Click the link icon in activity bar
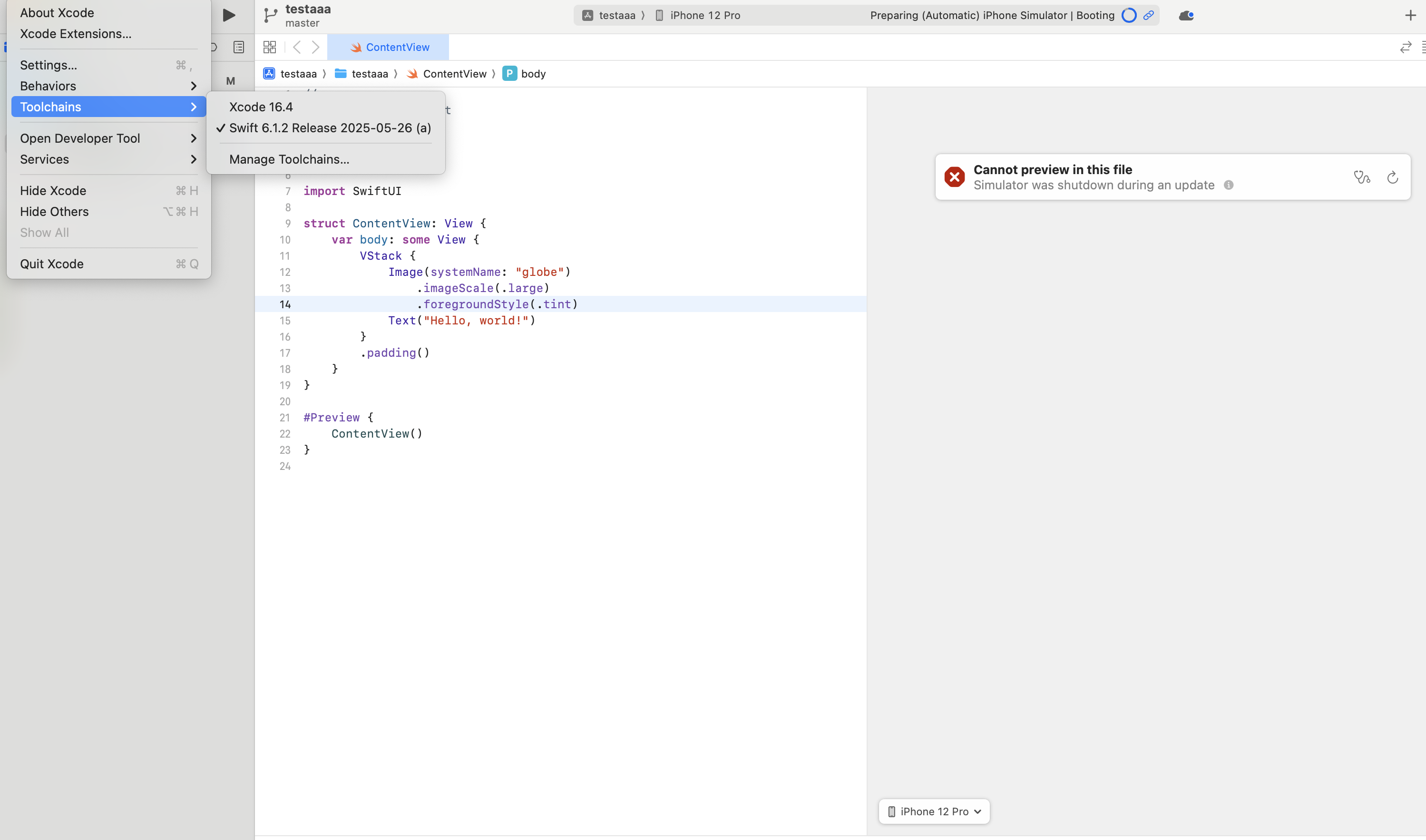Image resolution: width=1426 pixels, height=840 pixels. pyautogui.click(x=1149, y=15)
